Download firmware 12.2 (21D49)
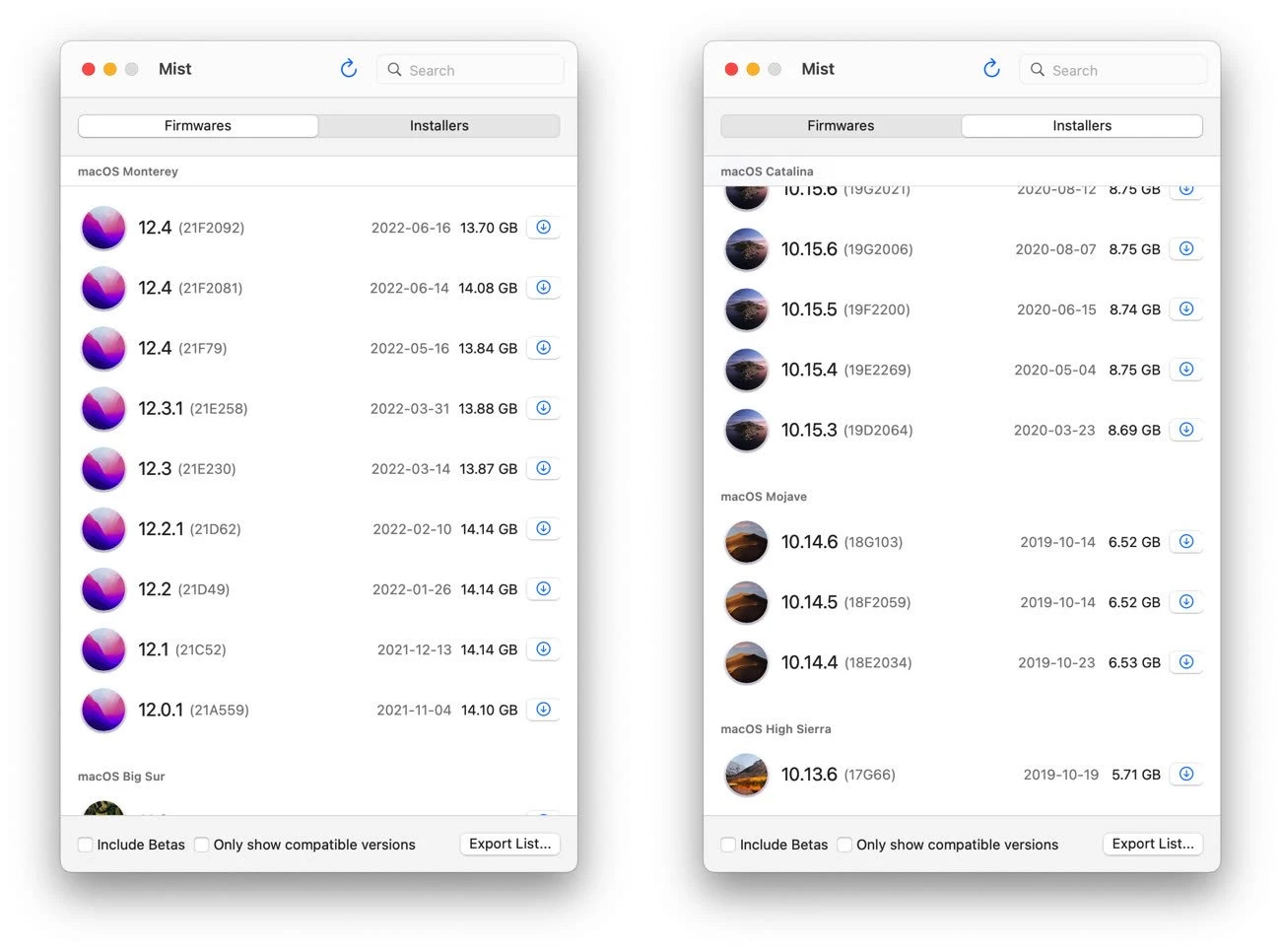 click(x=543, y=588)
